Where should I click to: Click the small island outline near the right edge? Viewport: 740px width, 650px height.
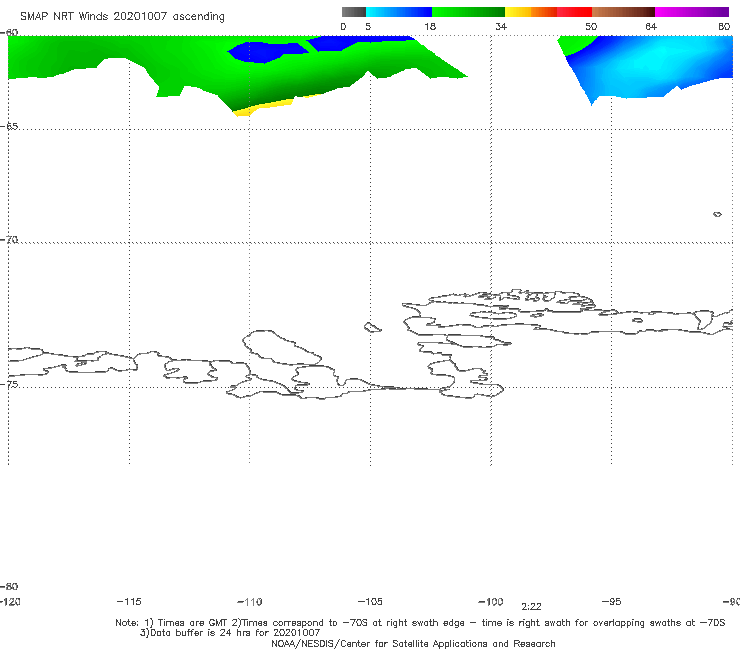[x=717, y=214]
